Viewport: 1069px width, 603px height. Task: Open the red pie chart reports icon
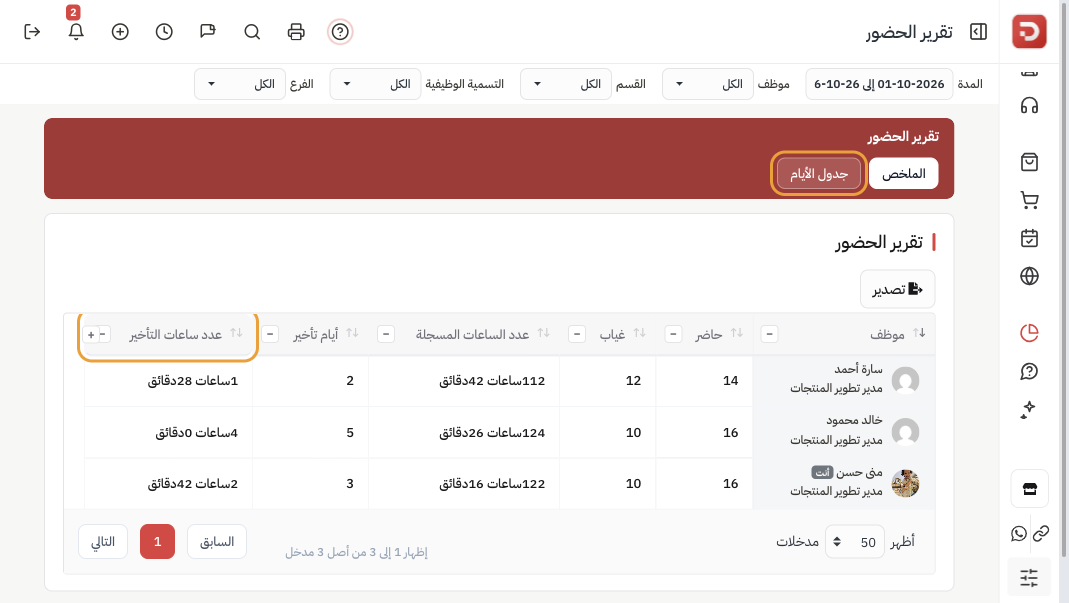(1029, 333)
